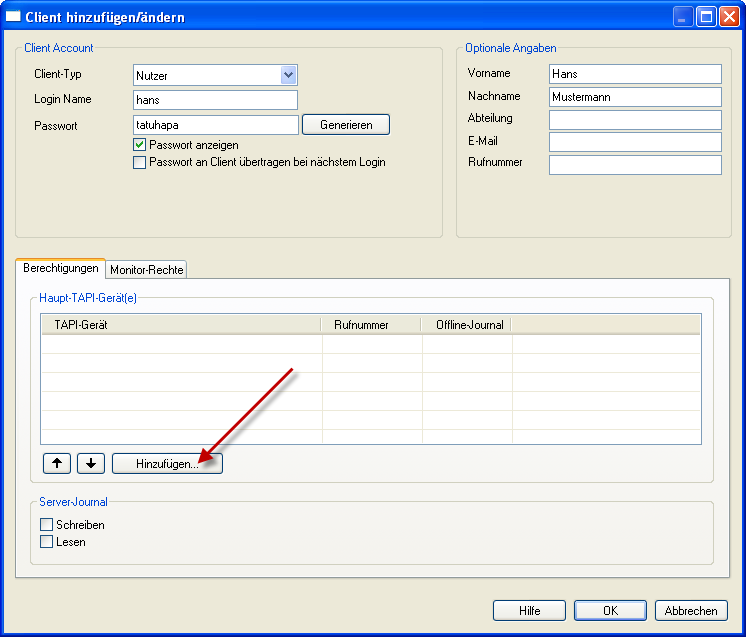Click the move down arrow button
The width and height of the screenshot is (746, 637).
point(91,463)
